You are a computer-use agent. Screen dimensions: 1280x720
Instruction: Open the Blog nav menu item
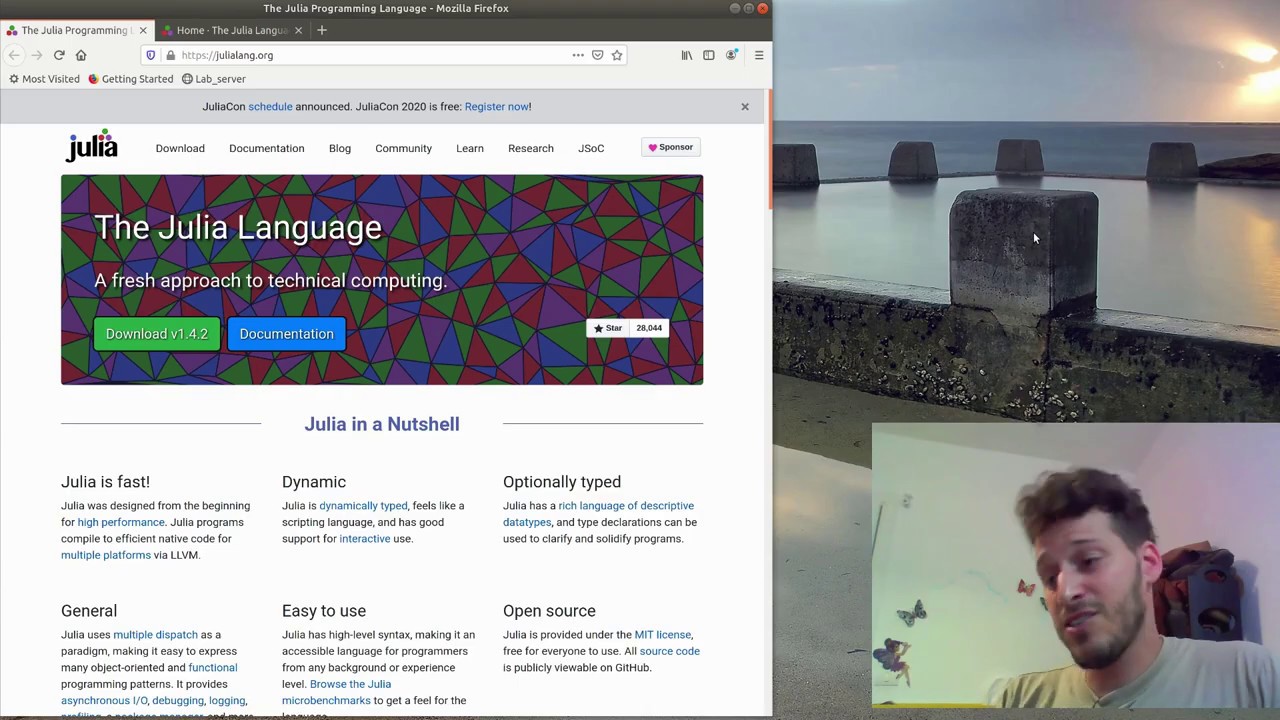click(340, 148)
